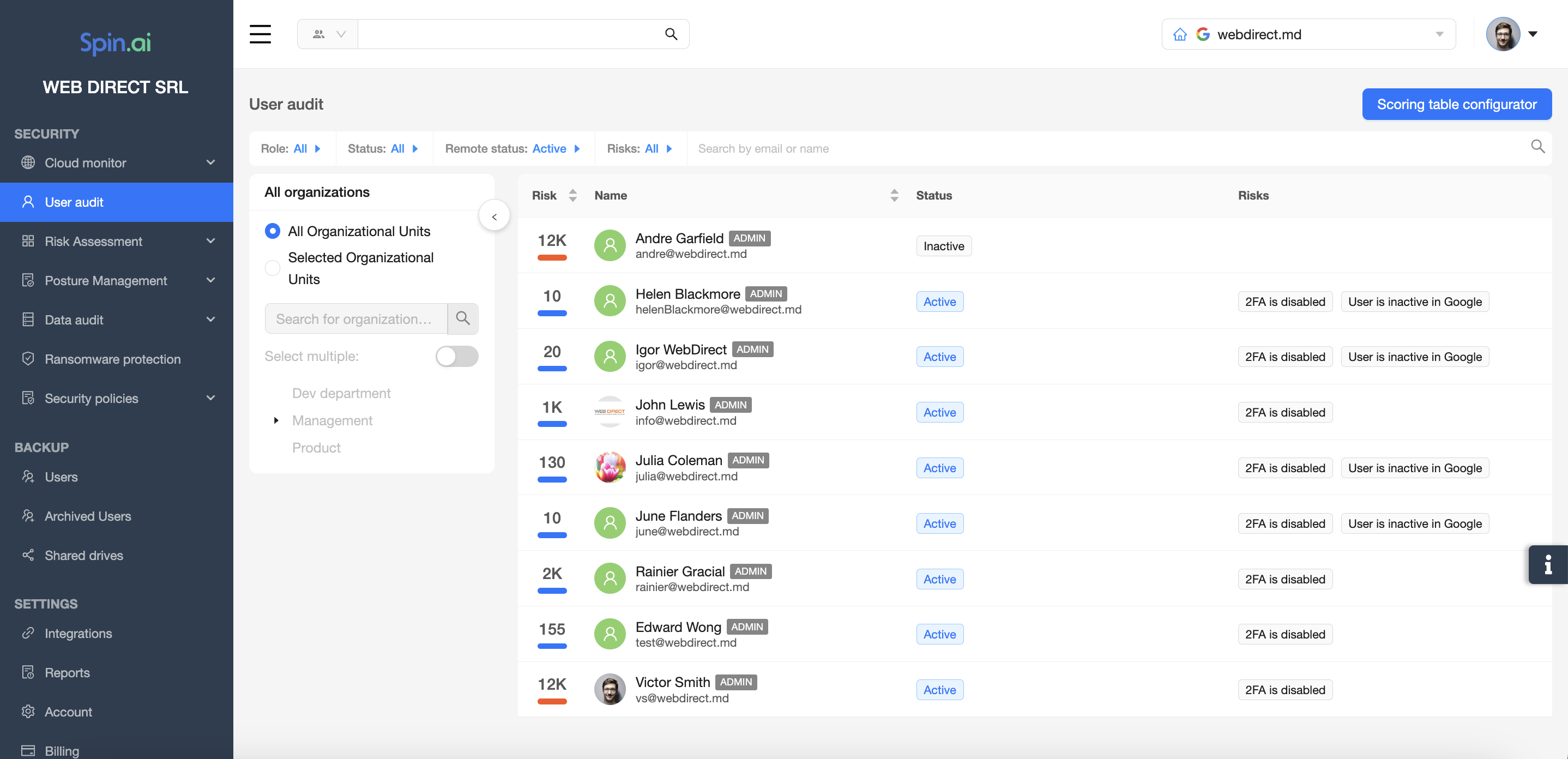Click the Shared drives share icon
This screenshot has height=759, width=1568.
click(28, 555)
